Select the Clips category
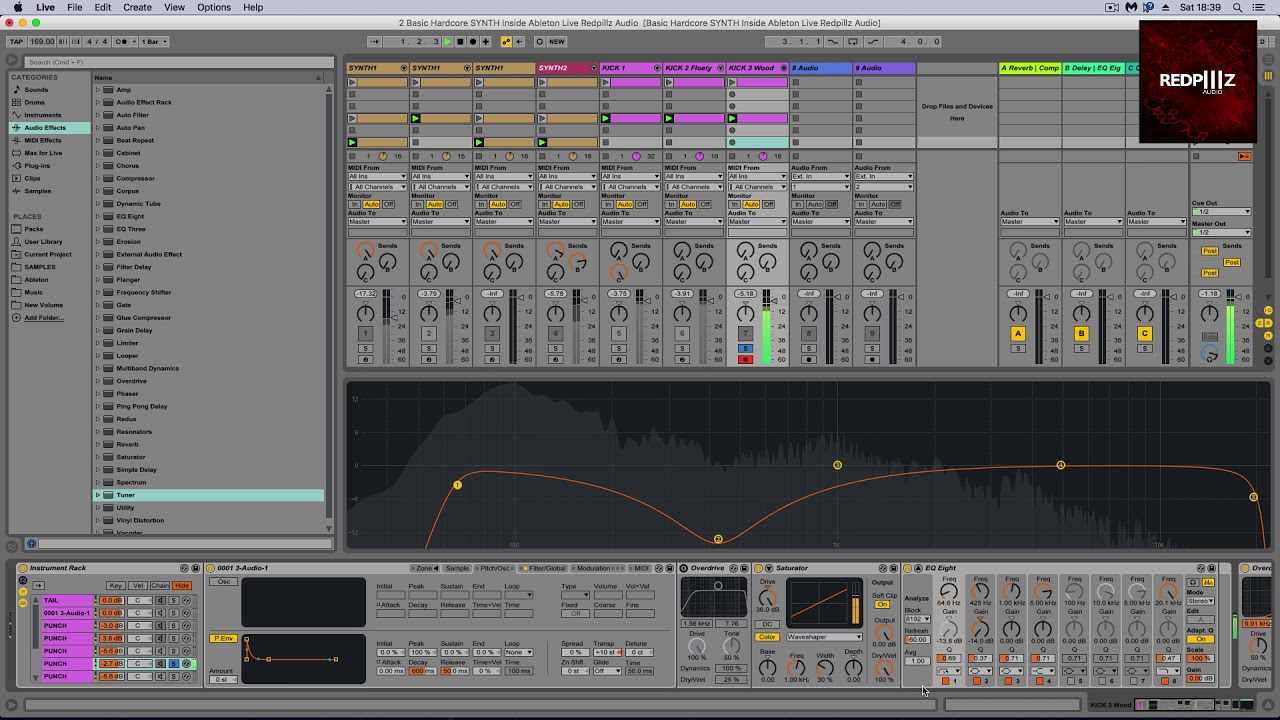Image resolution: width=1280 pixels, height=720 pixels. click(x=33, y=178)
